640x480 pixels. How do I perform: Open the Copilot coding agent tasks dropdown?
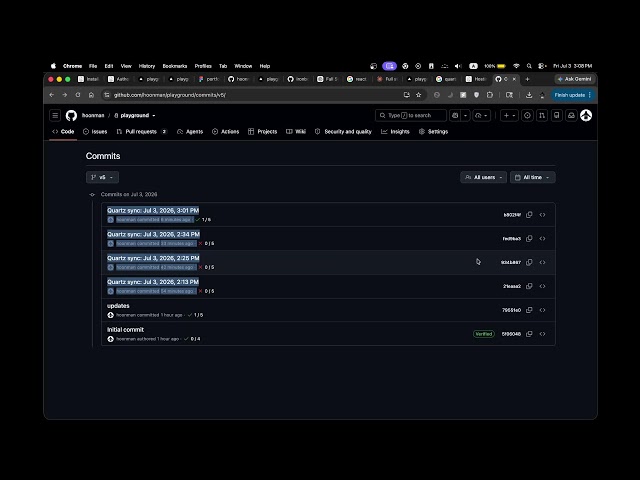click(482, 116)
